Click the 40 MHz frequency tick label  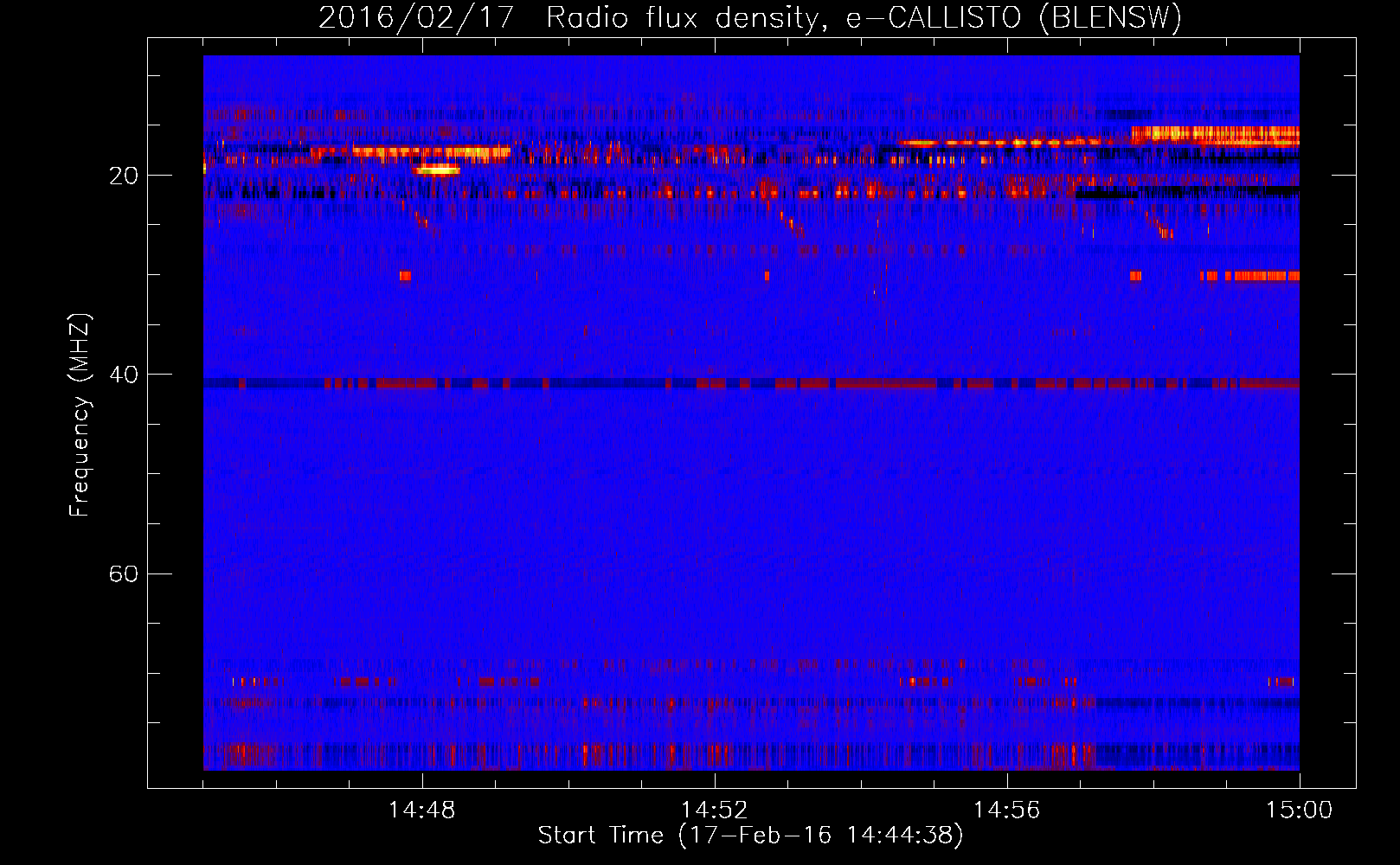click(x=123, y=375)
